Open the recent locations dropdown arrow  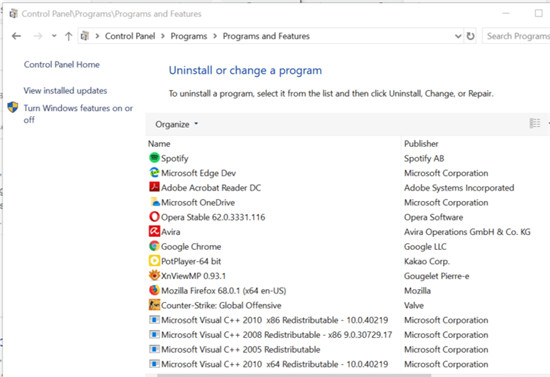coord(54,36)
